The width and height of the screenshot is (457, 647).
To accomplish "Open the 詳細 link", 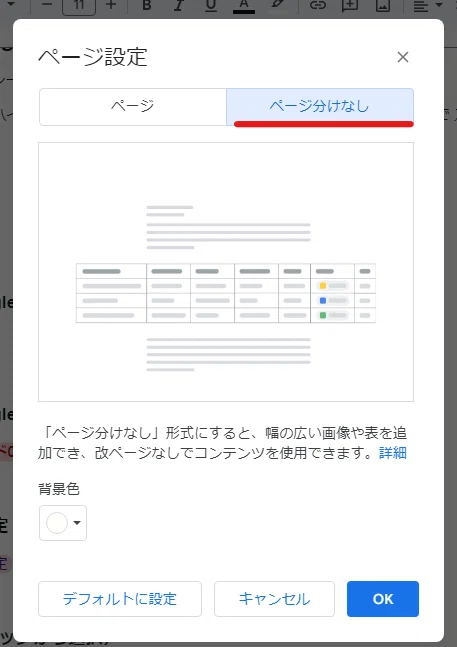I will (393, 453).
